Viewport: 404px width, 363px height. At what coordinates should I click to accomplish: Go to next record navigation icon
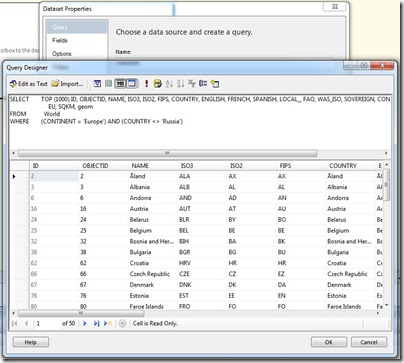pos(85,323)
